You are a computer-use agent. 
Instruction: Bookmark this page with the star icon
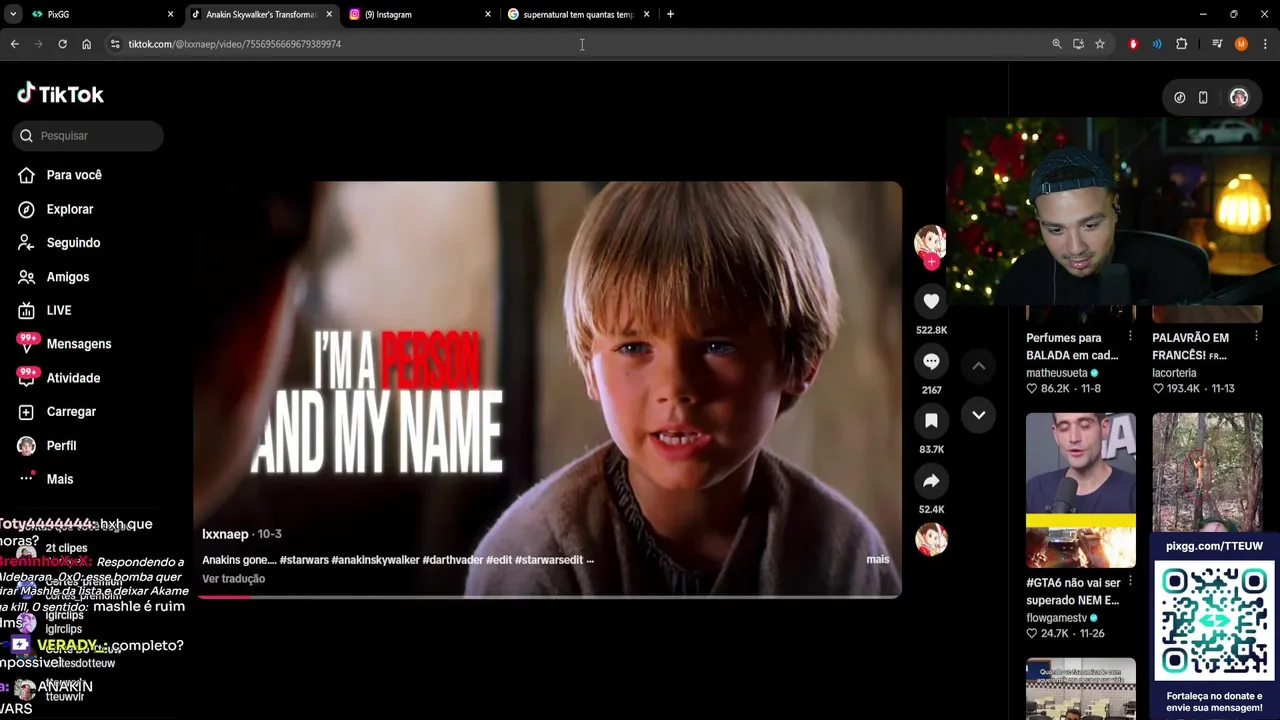click(x=1100, y=44)
